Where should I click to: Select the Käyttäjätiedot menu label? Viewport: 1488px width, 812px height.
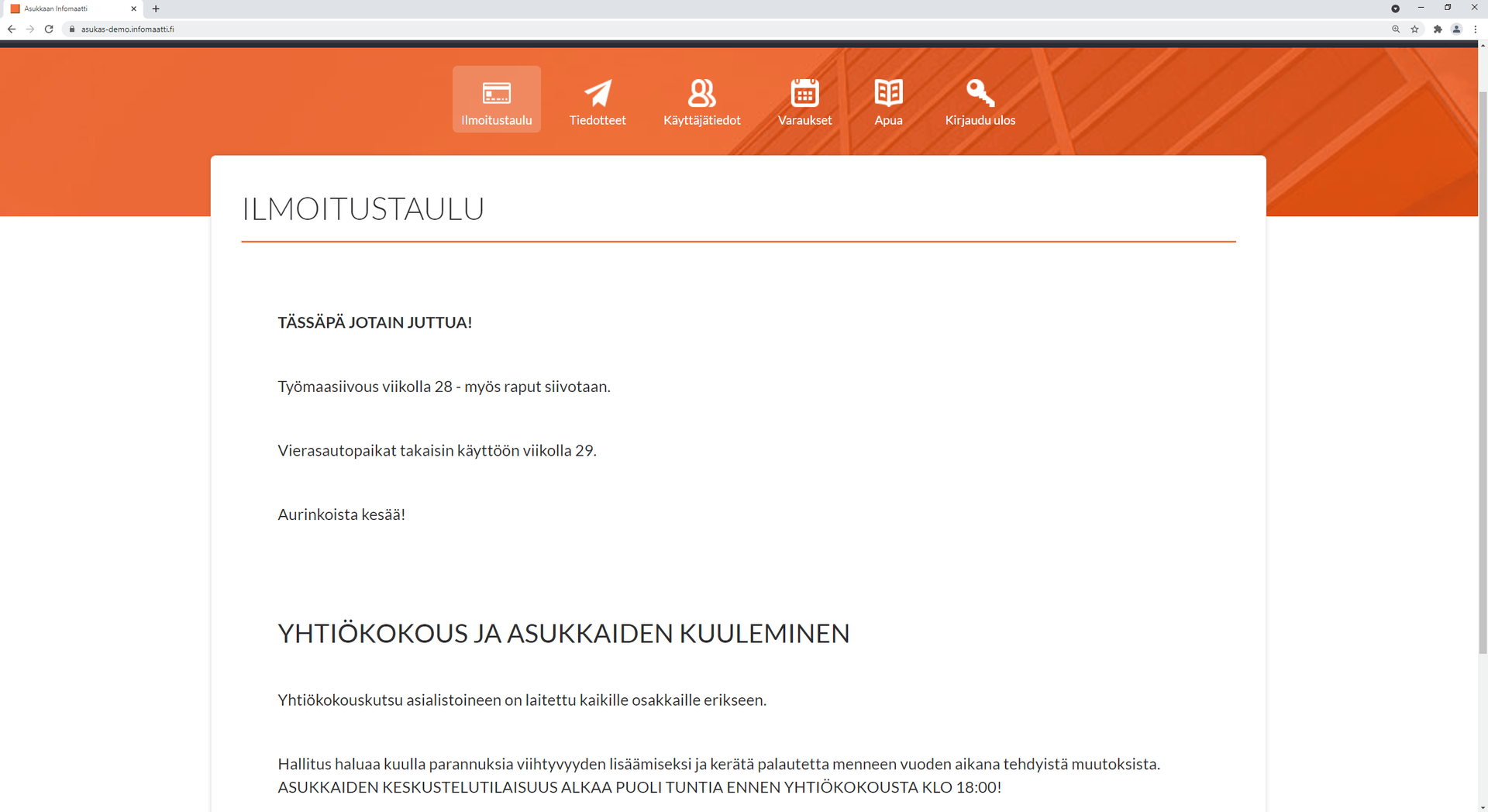click(702, 120)
